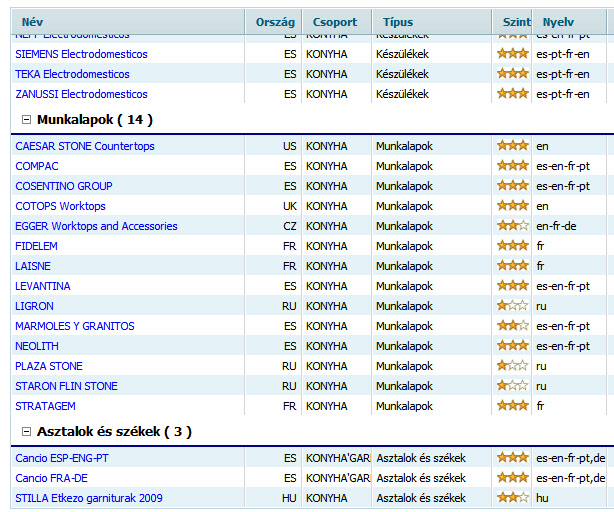Click star rating in the NEOLITH row
The width and height of the screenshot is (614, 512).
coord(513,345)
